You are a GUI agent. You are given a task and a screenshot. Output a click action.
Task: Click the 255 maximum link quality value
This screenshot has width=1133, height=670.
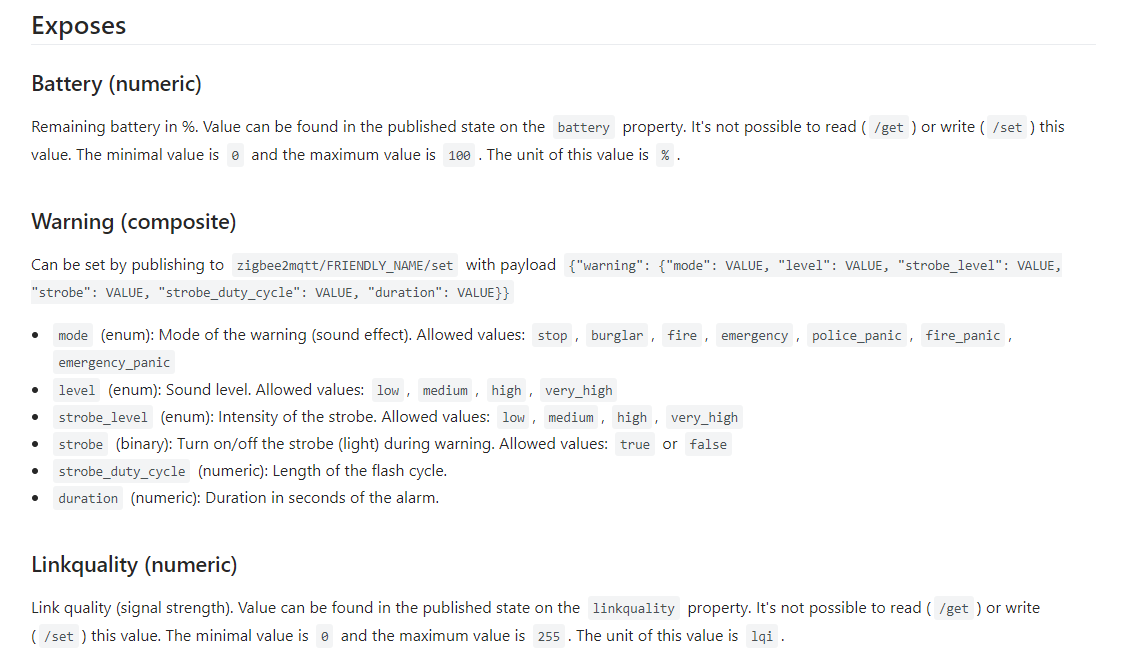point(548,637)
